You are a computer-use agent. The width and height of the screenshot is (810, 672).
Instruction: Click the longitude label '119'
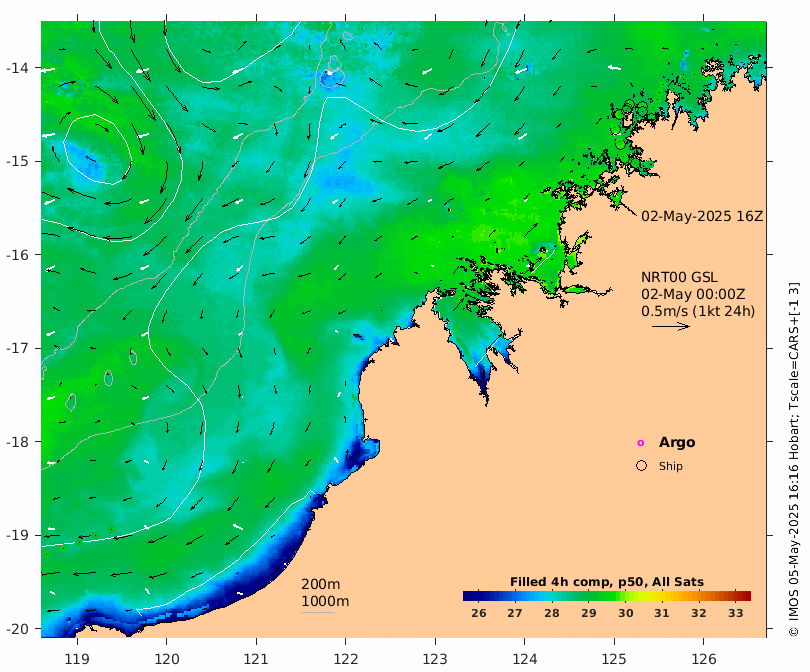pyautogui.click(x=77, y=659)
